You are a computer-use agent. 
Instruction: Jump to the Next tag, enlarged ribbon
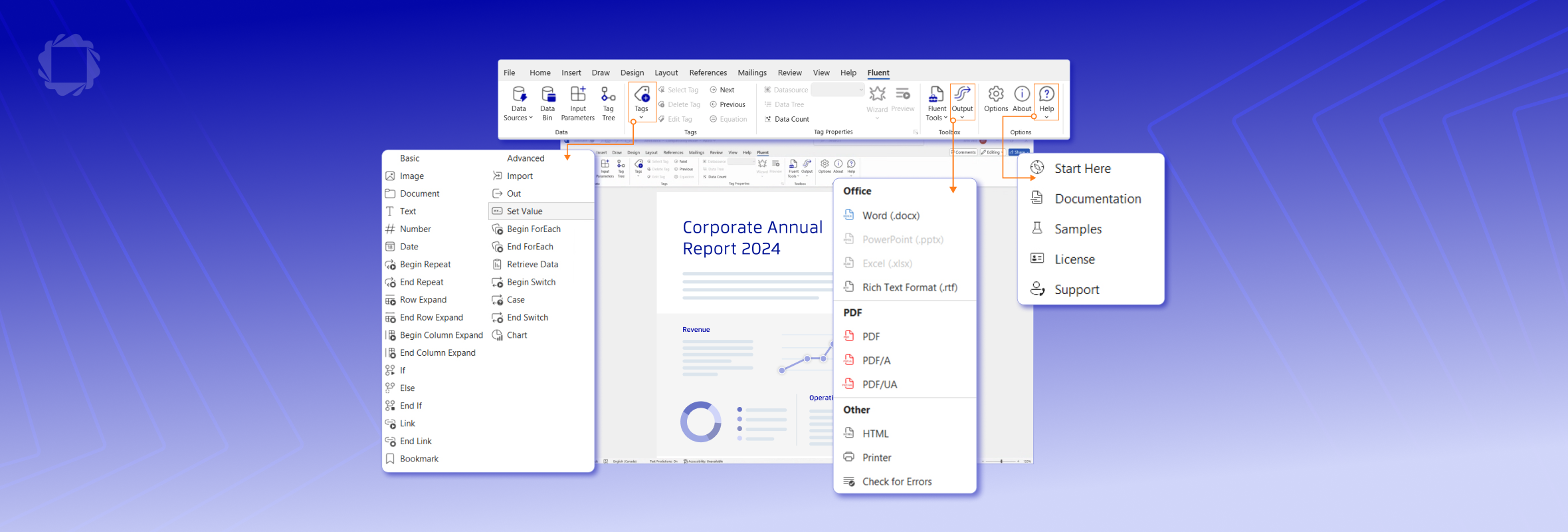point(722,90)
